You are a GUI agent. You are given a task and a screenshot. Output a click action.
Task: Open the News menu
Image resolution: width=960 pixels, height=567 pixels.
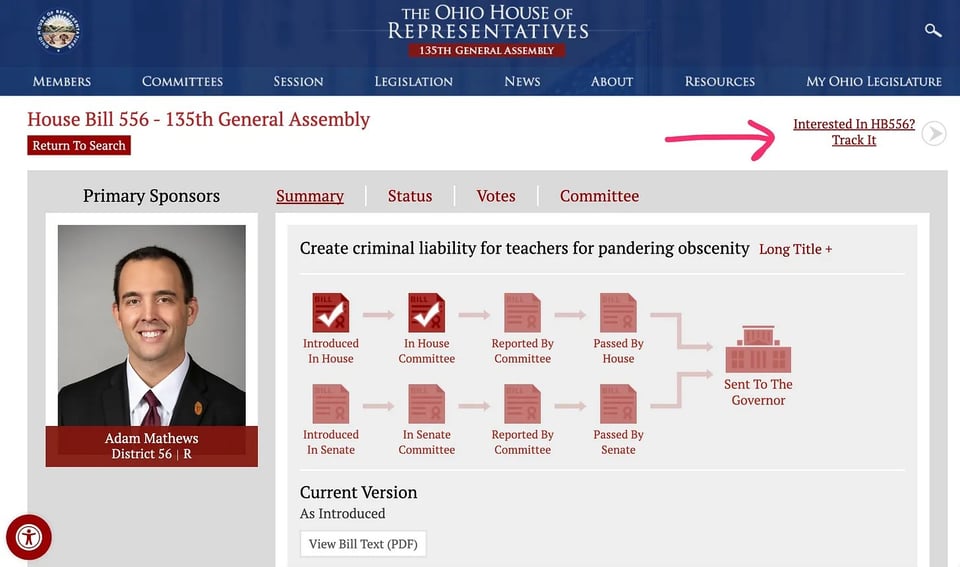[522, 81]
